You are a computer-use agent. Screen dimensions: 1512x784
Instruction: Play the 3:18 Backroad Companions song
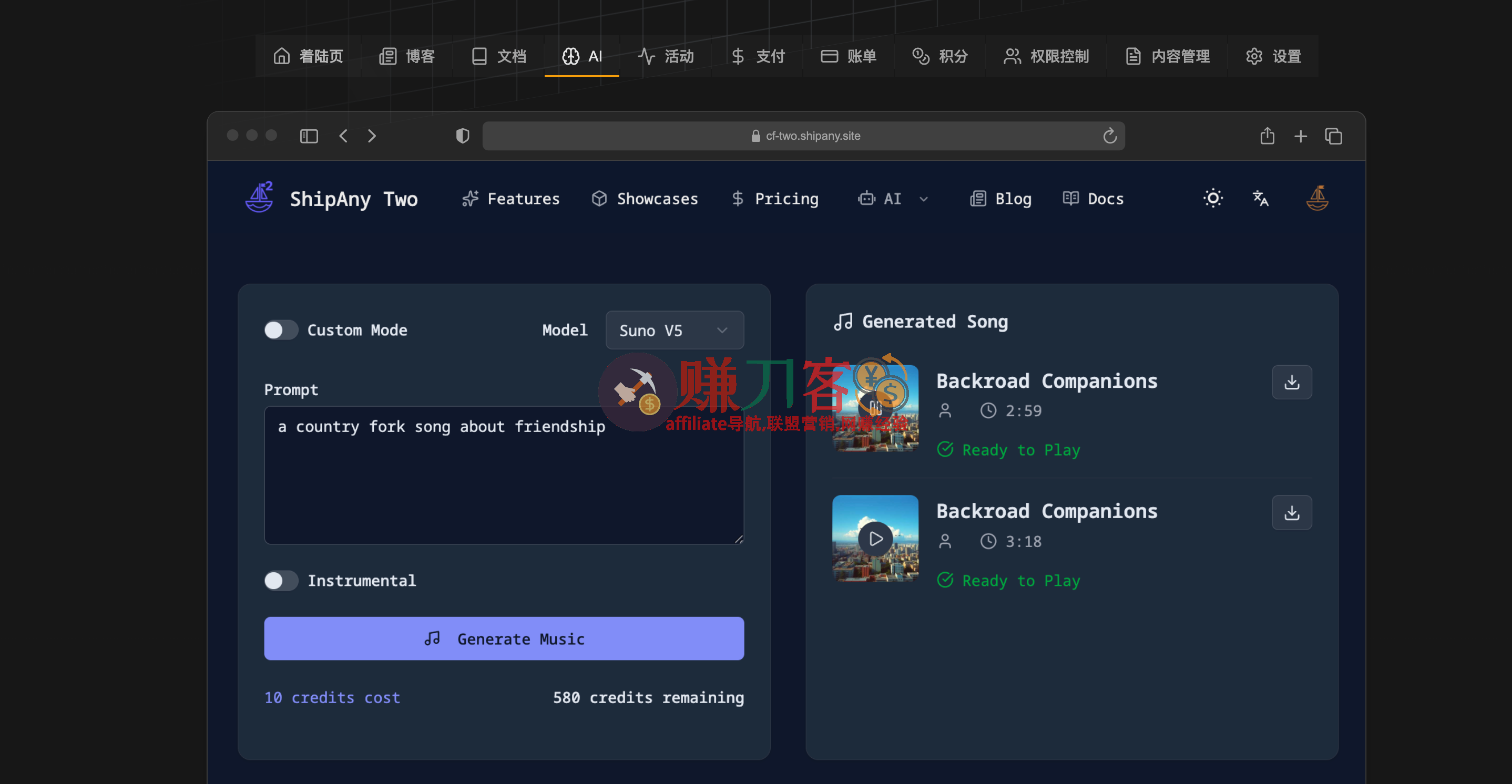[875, 539]
